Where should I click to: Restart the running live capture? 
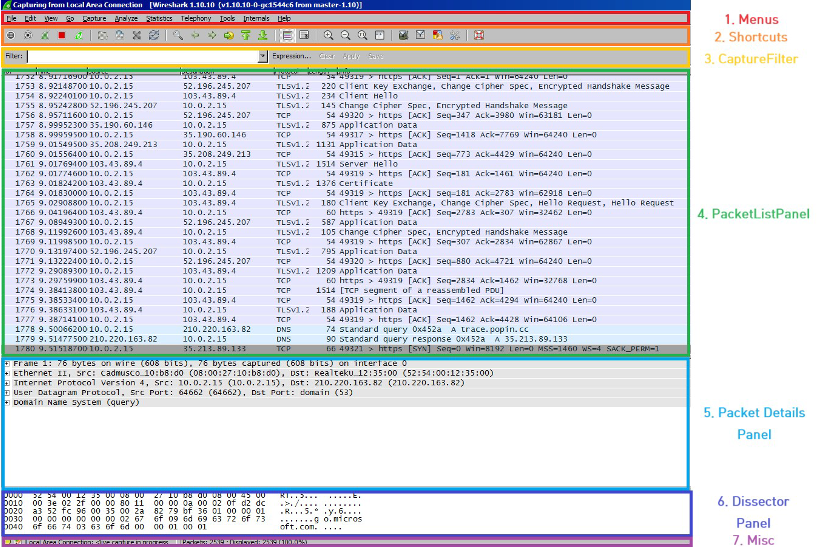point(79,35)
